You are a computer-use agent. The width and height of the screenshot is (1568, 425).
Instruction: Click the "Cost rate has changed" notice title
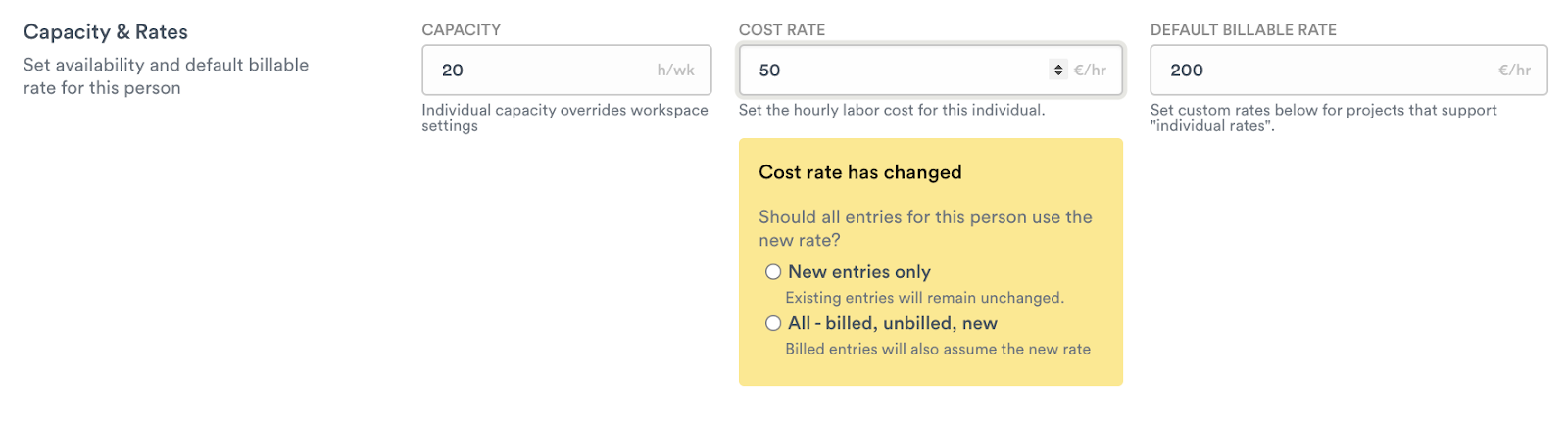coord(860,172)
